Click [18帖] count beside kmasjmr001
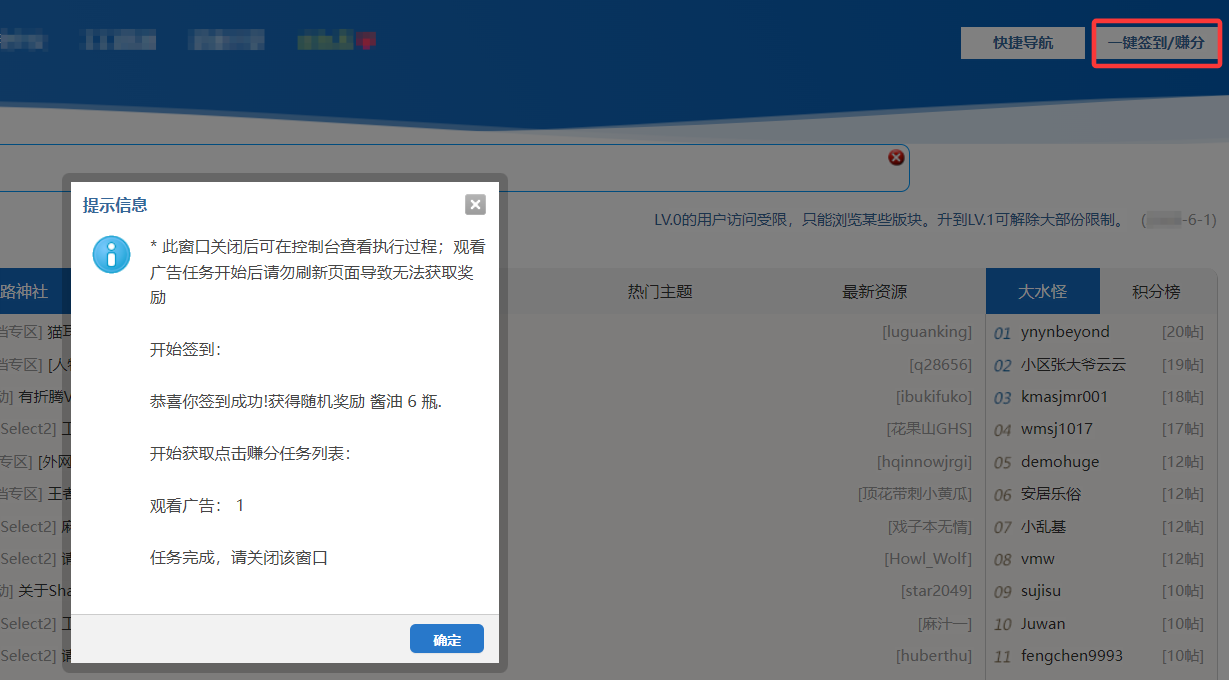The height and width of the screenshot is (680, 1229). tap(1182, 397)
